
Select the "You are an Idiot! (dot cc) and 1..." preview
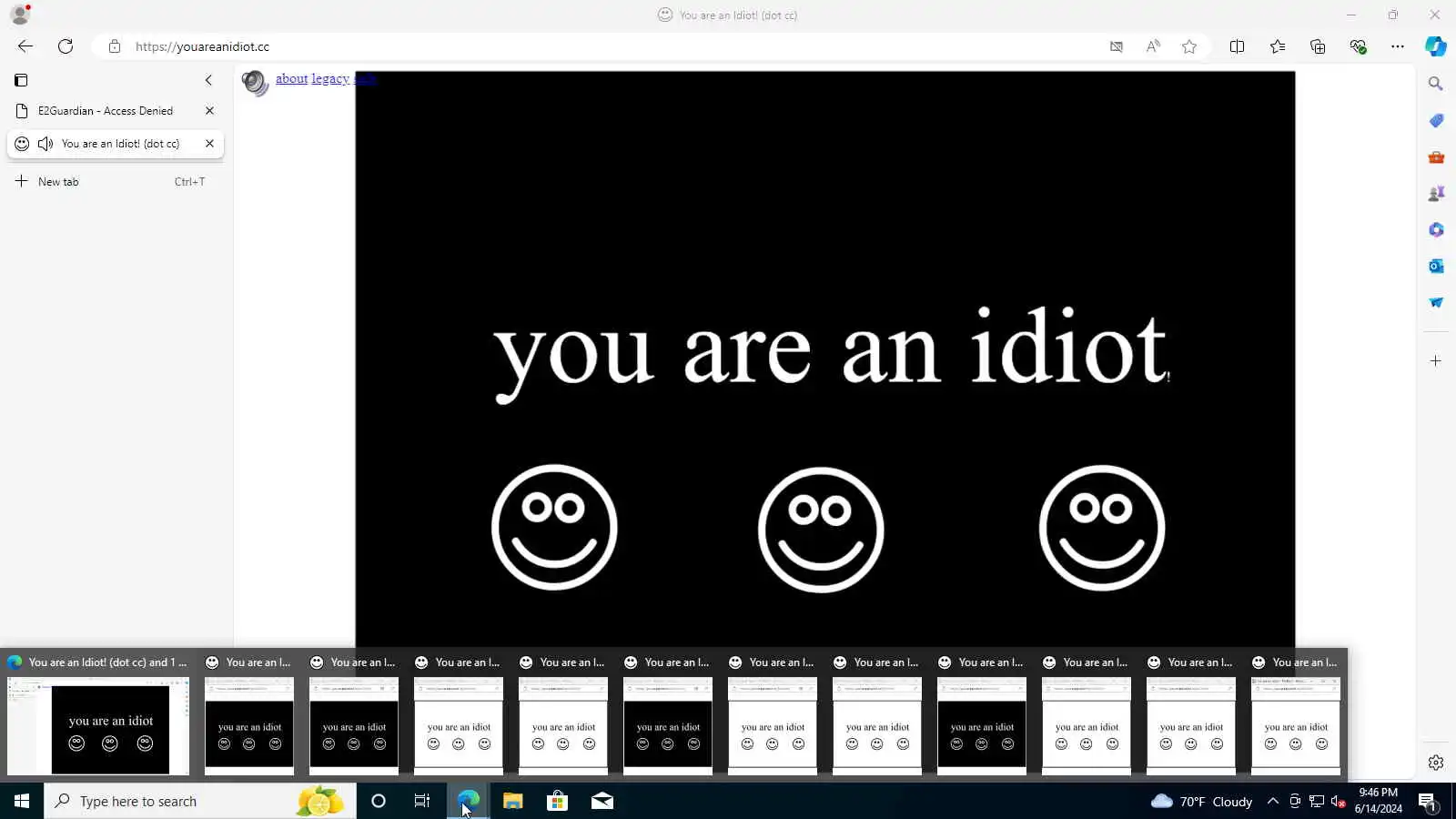(98, 714)
